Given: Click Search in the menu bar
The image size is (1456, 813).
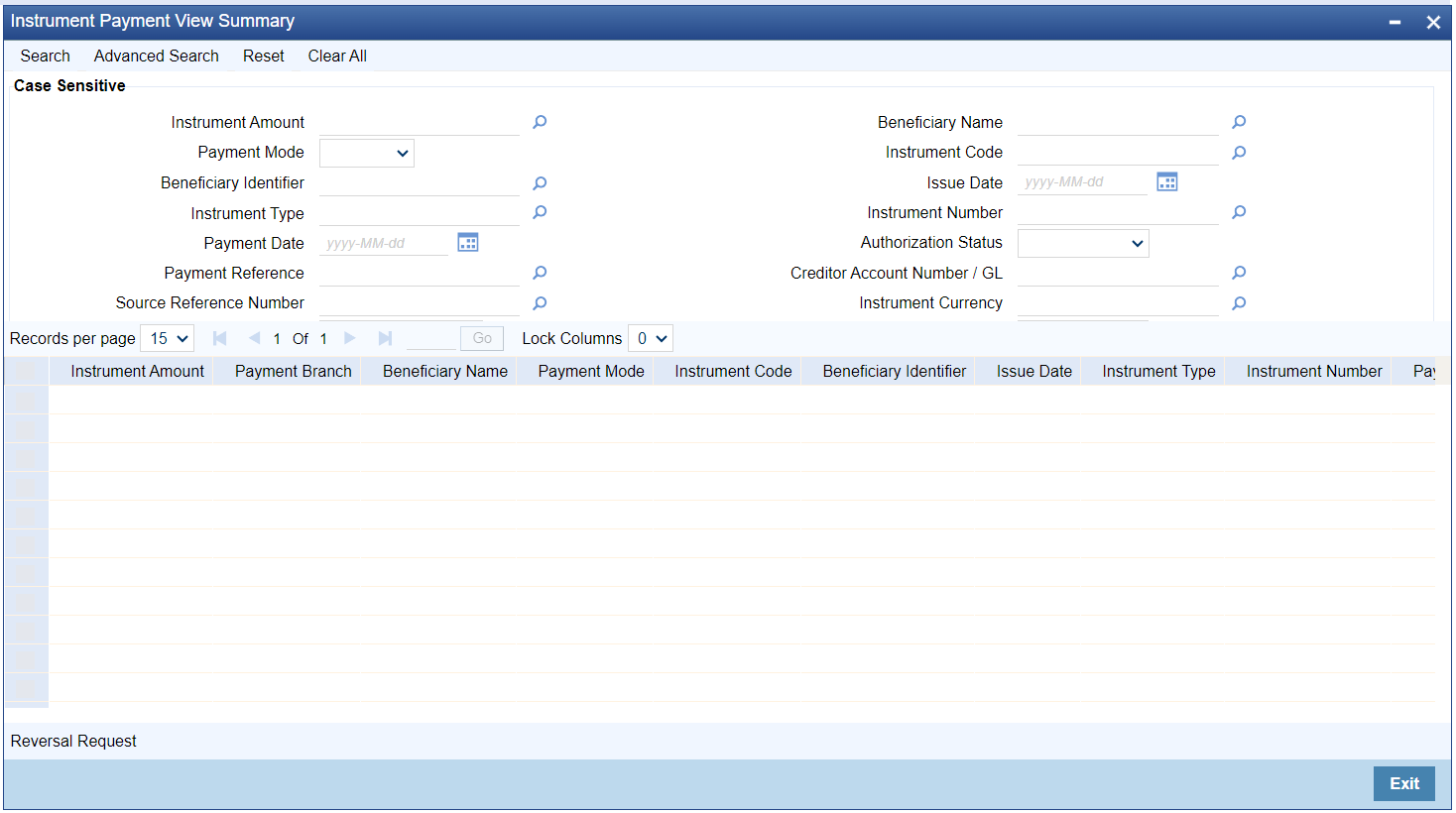Looking at the screenshot, I should (x=45, y=56).
